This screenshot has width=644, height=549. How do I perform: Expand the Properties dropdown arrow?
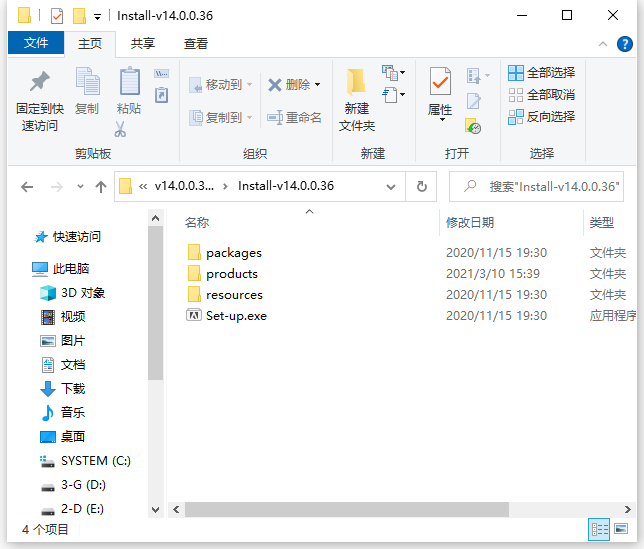tap(442, 119)
